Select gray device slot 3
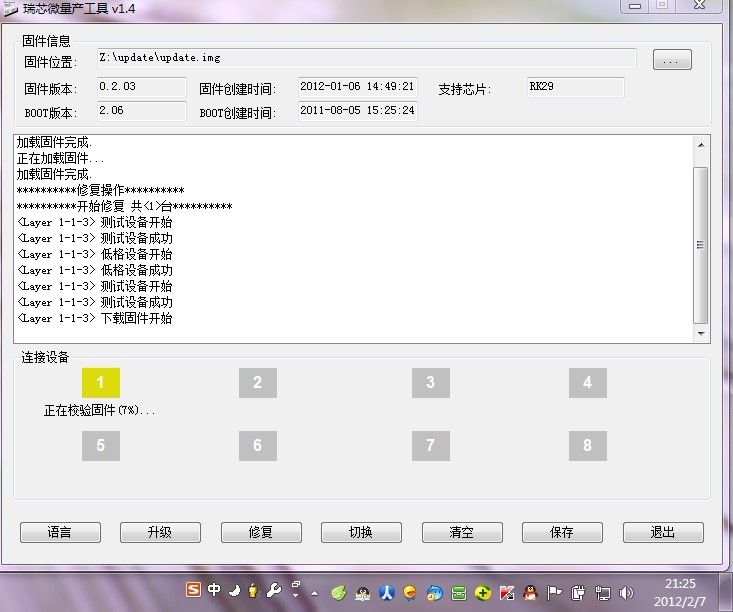733x612 pixels. [431, 382]
